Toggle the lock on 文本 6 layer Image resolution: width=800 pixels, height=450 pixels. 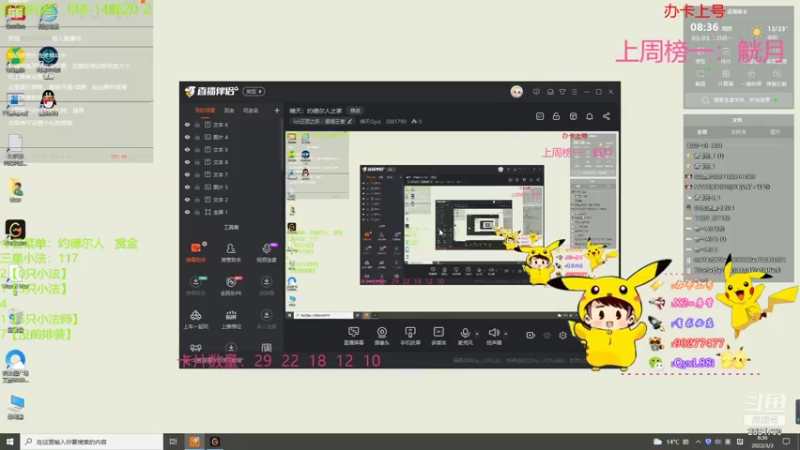197,124
